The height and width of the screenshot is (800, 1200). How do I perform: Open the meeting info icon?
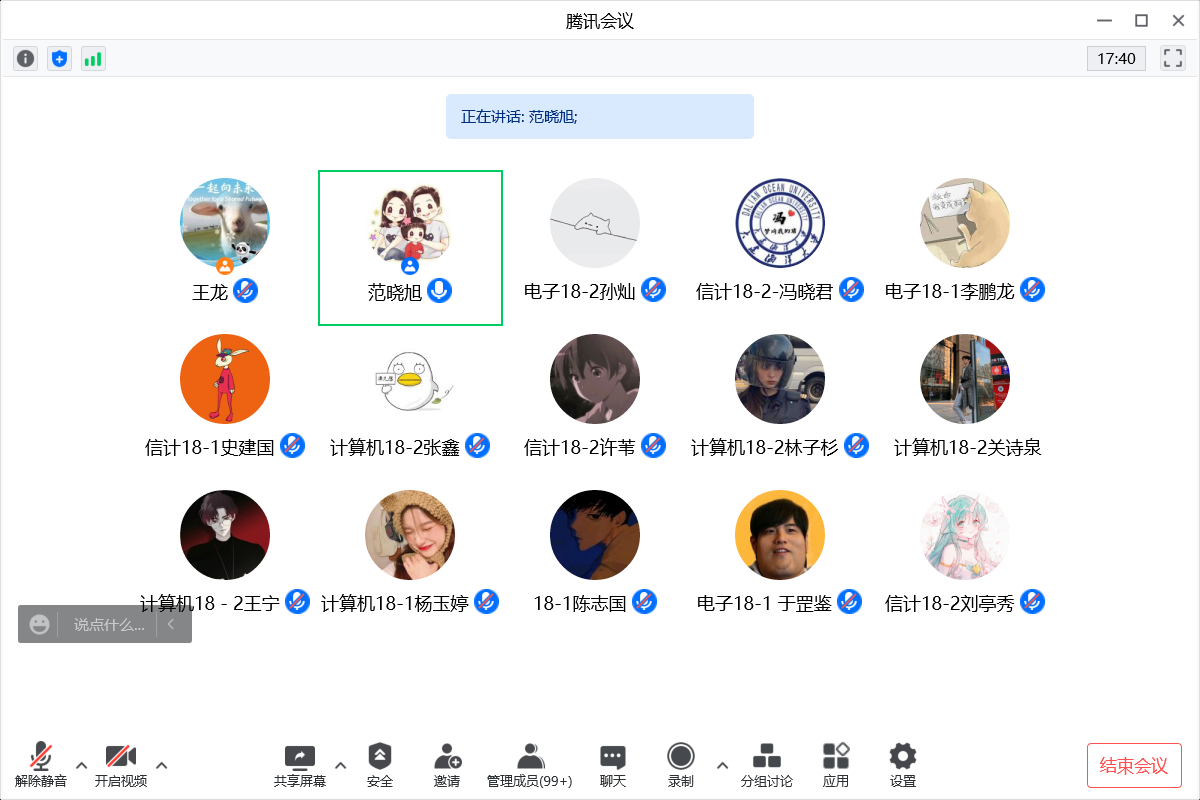pyautogui.click(x=26, y=59)
